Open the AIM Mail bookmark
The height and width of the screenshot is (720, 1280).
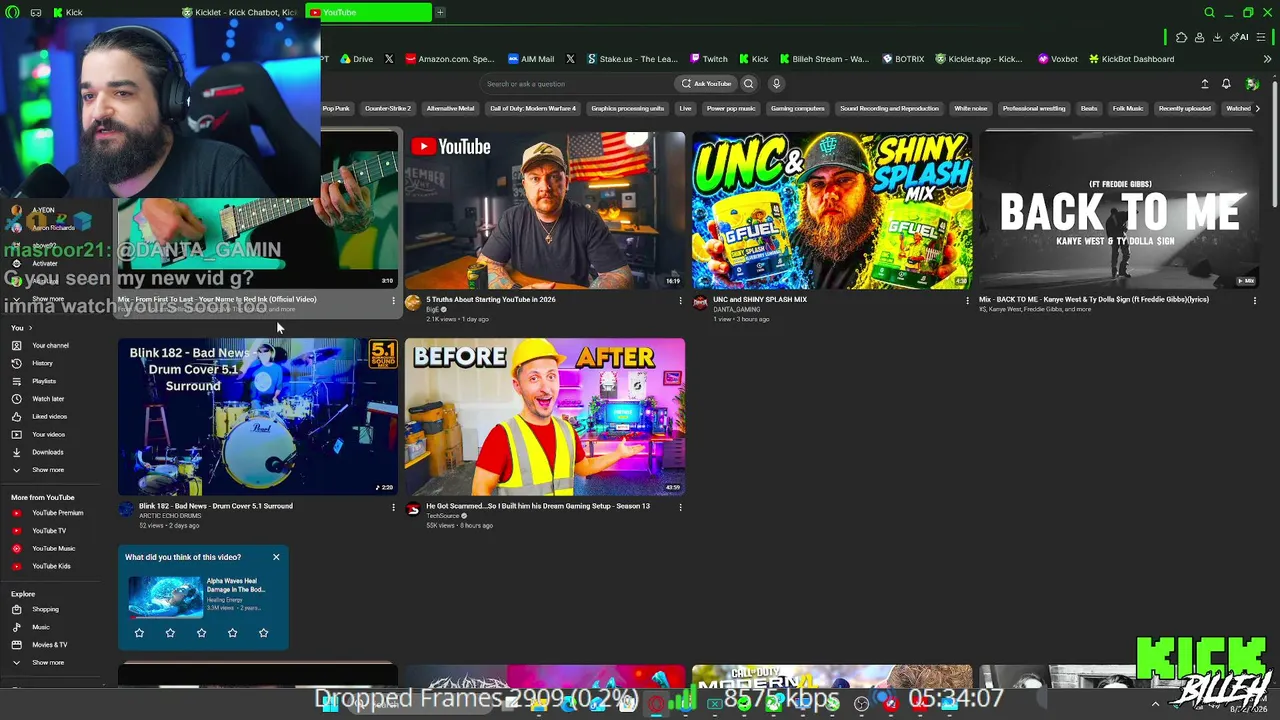(531, 59)
